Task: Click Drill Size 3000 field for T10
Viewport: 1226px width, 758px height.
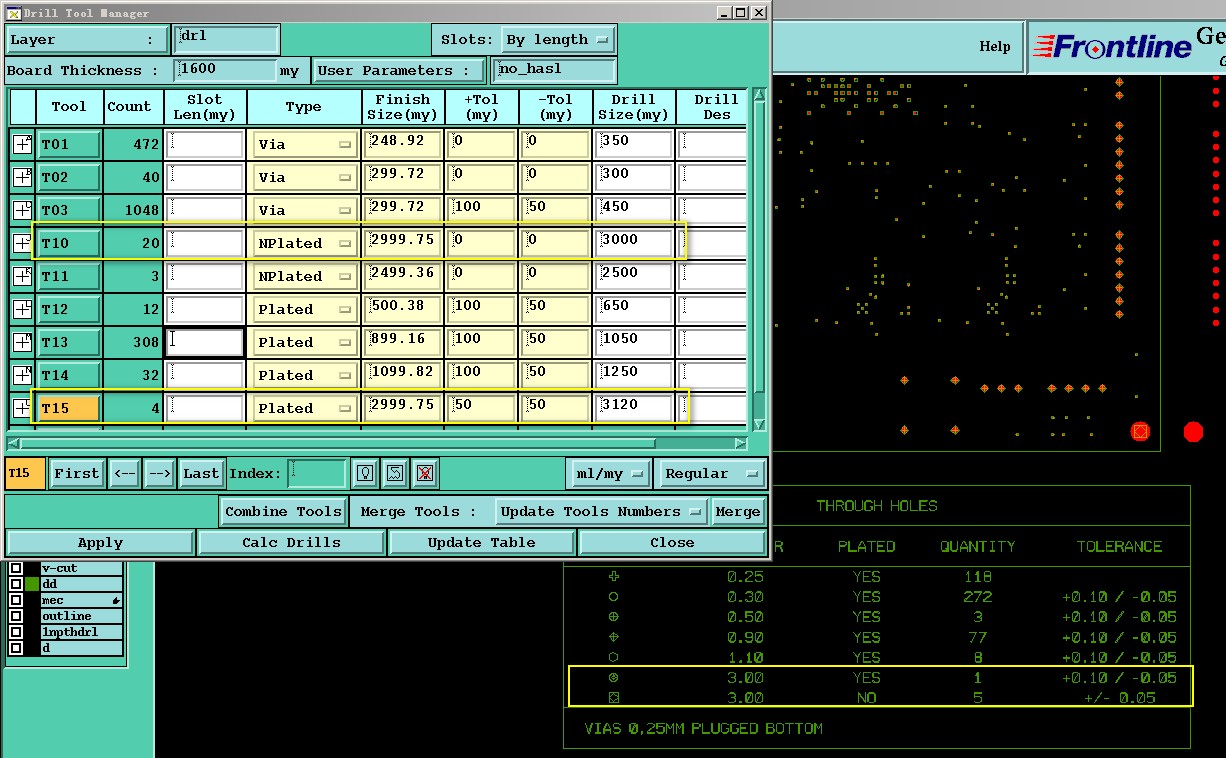Action: pos(635,243)
